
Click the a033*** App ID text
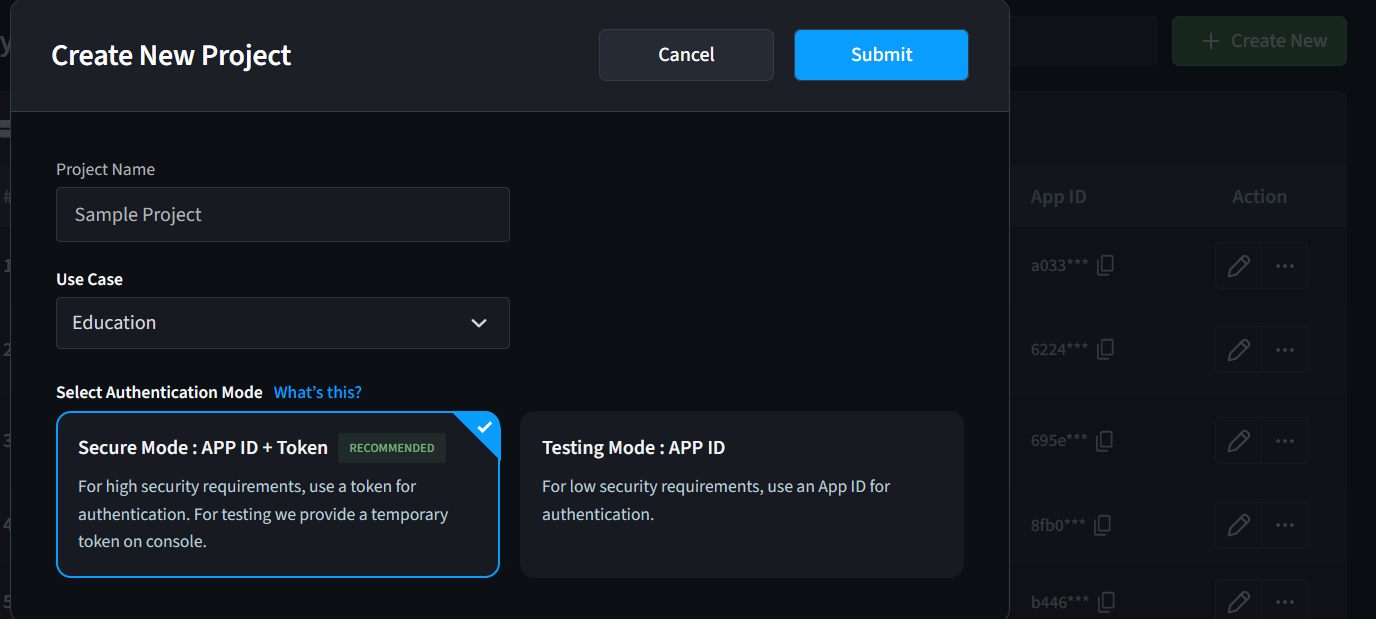click(1059, 266)
